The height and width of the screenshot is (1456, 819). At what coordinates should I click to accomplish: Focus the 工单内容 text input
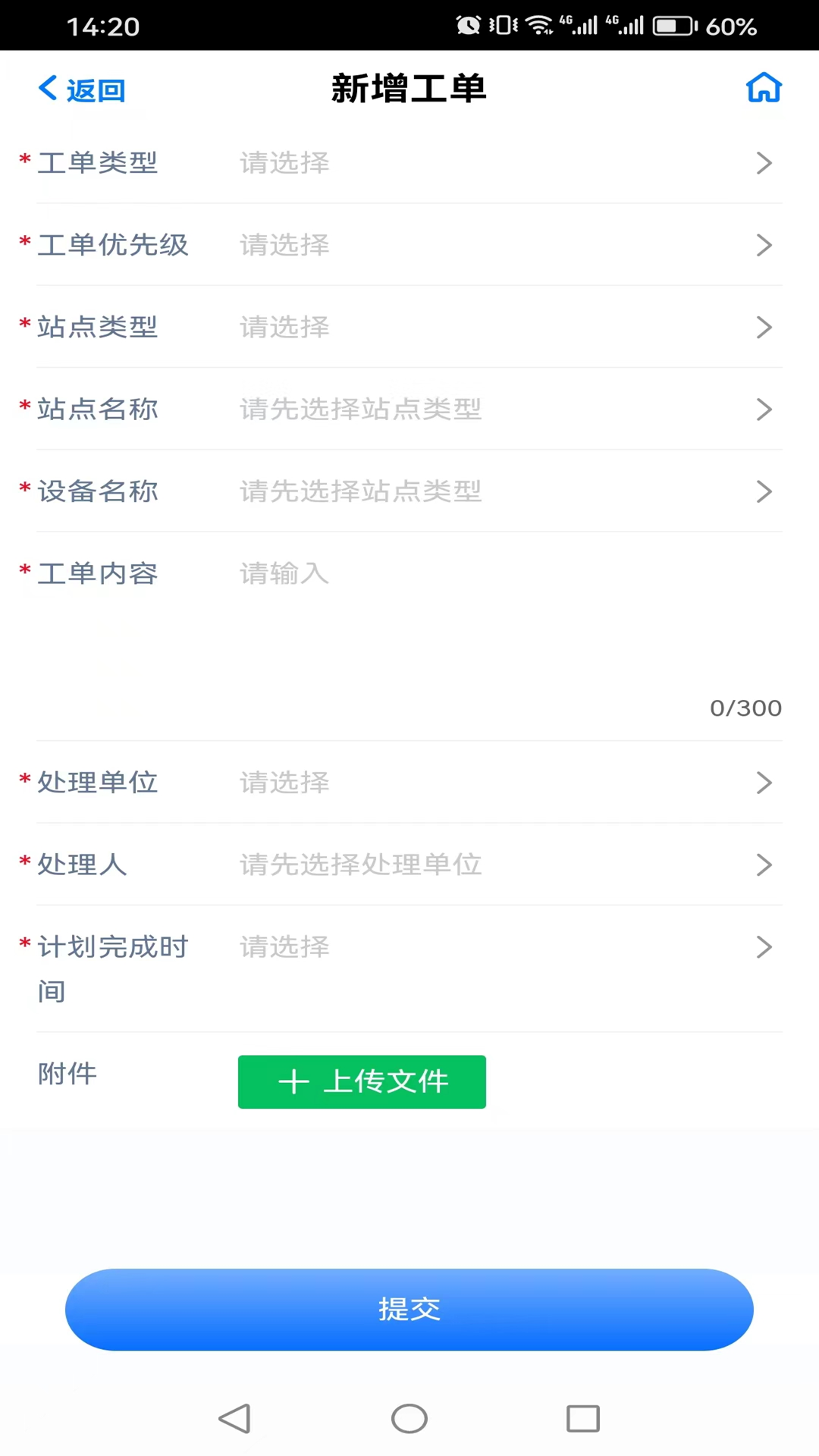500,622
